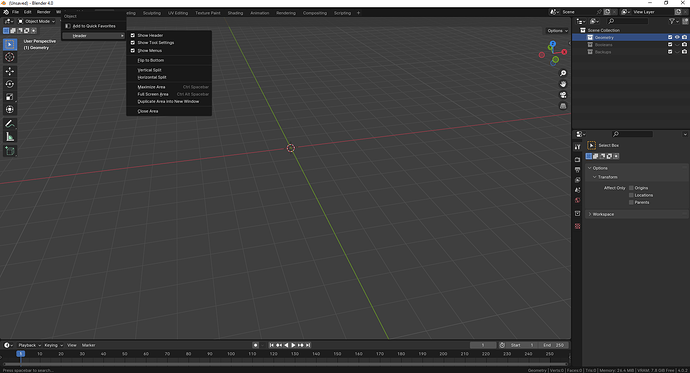Switch to the UV Editing workspace tab
Image resolution: width=690 pixels, height=373 pixels.
(x=178, y=13)
